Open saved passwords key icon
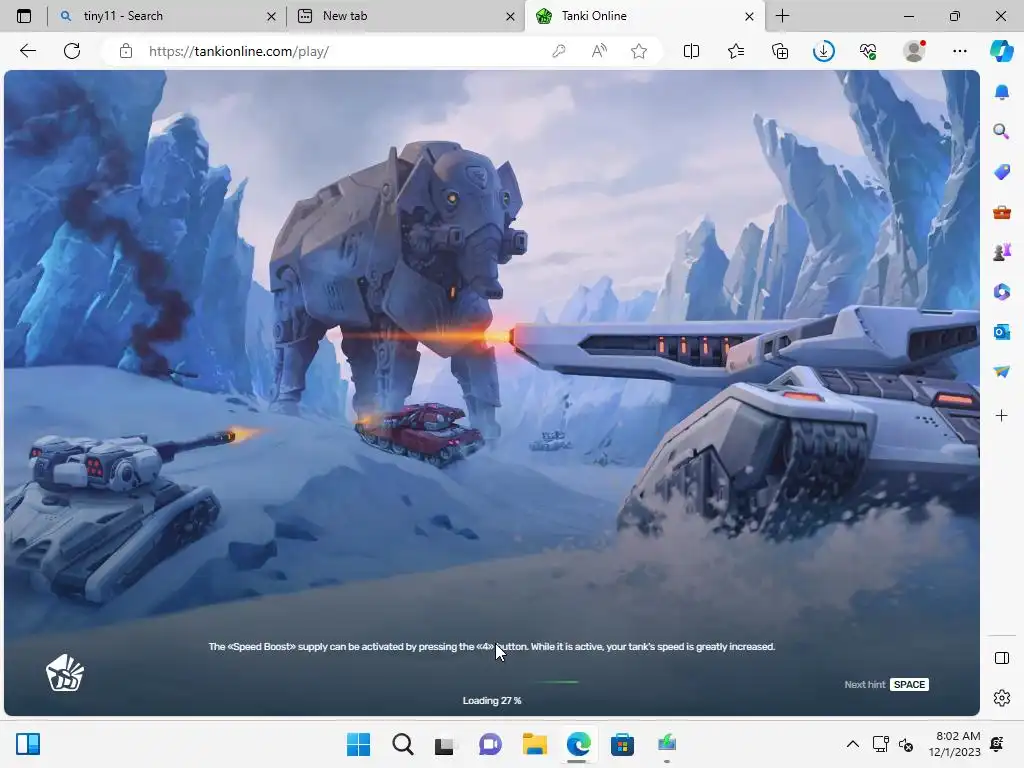This screenshot has width=1024, height=768. point(558,51)
